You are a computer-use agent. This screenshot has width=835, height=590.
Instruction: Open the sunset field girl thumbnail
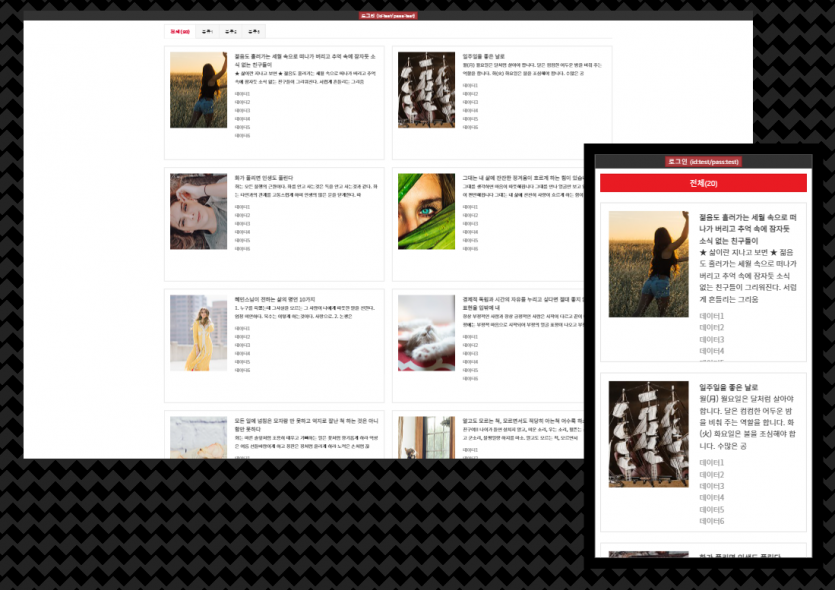tap(198, 90)
